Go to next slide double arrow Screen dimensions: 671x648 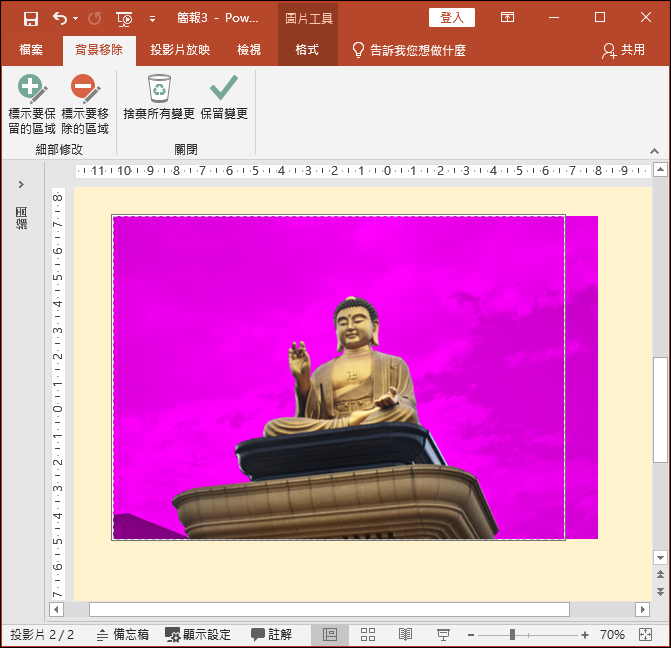coord(660,592)
